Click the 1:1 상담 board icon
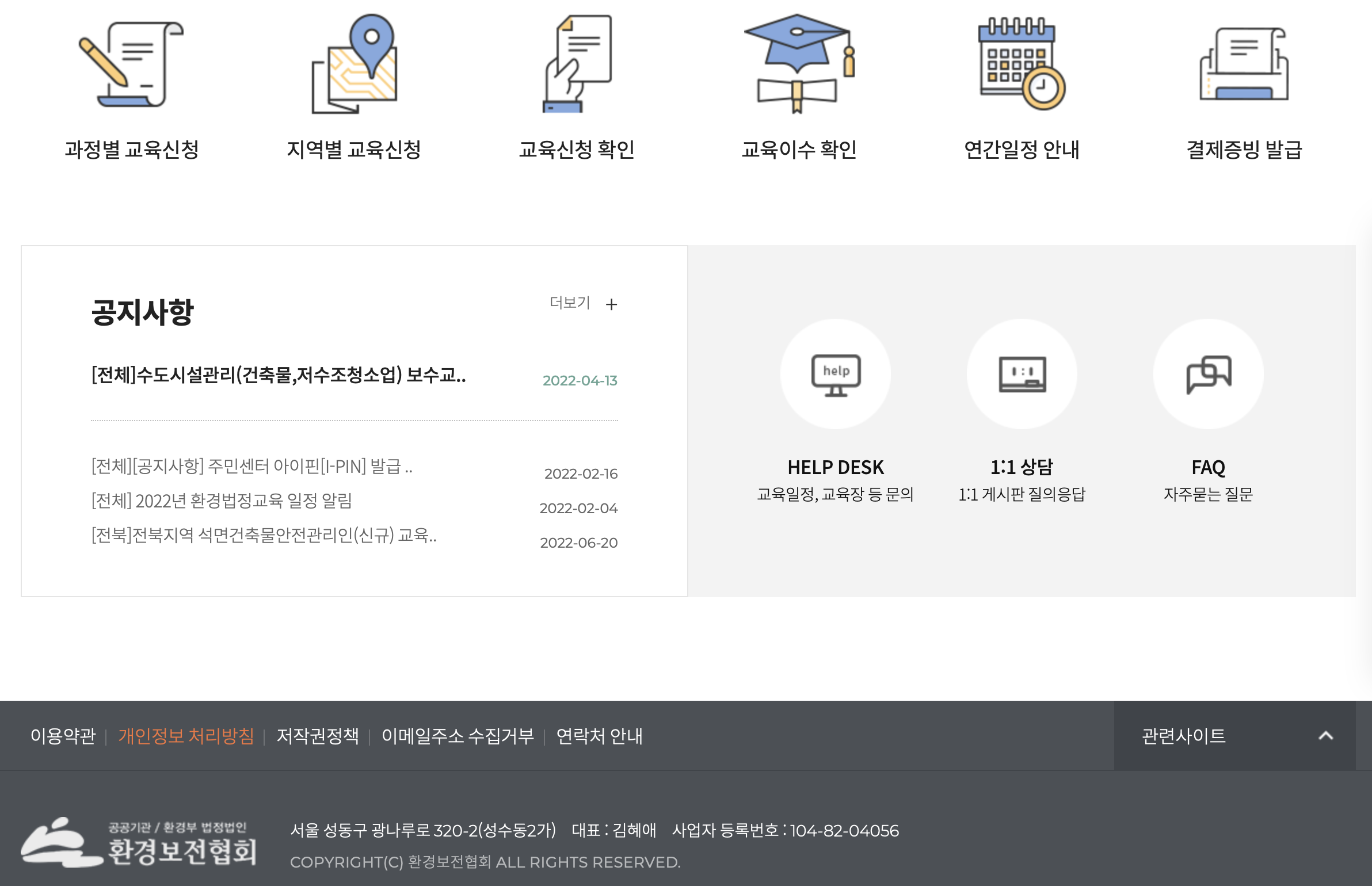Viewport: 1372px width, 886px height. point(1022,373)
